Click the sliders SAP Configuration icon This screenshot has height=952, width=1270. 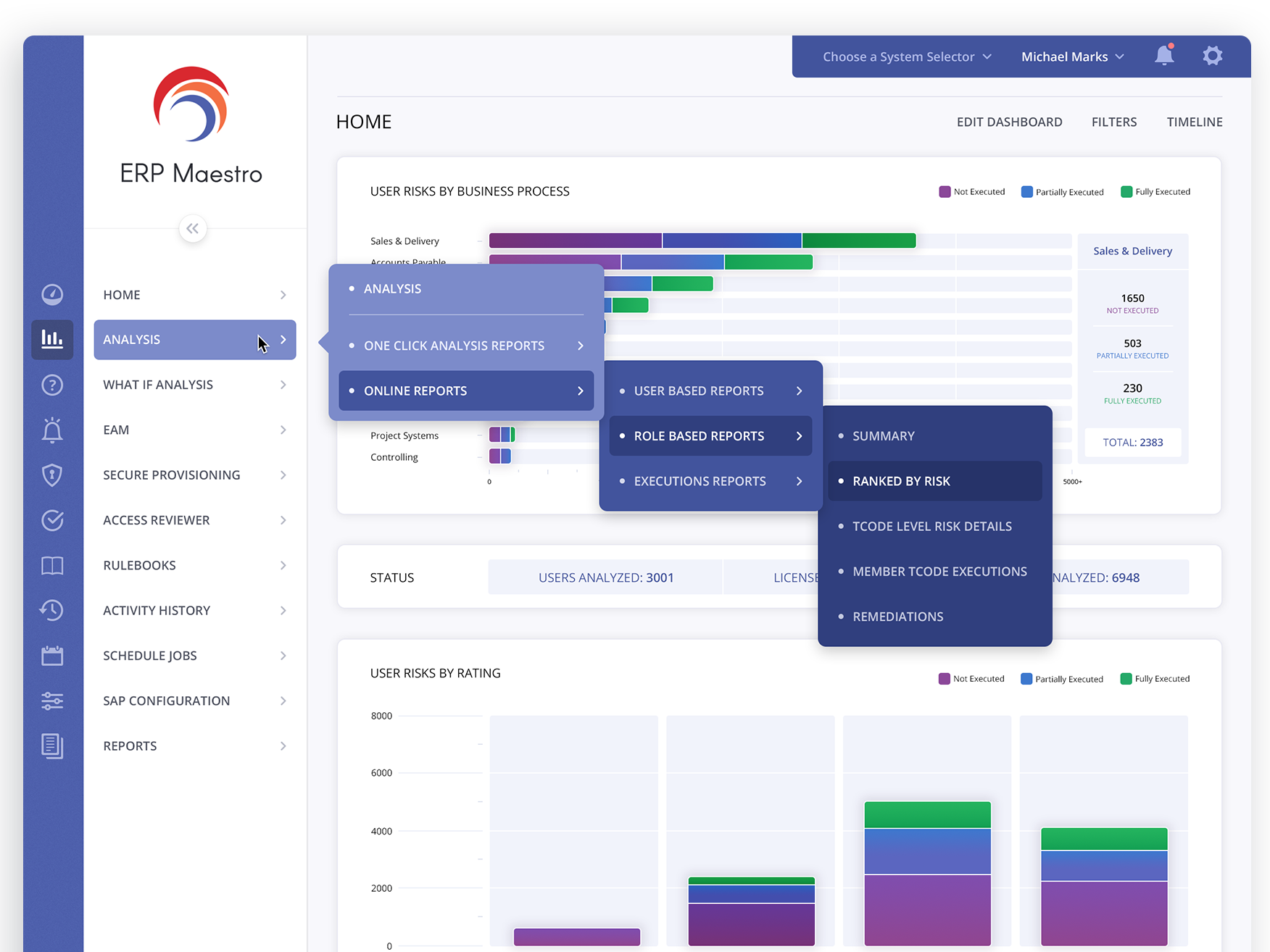click(x=52, y=701)
